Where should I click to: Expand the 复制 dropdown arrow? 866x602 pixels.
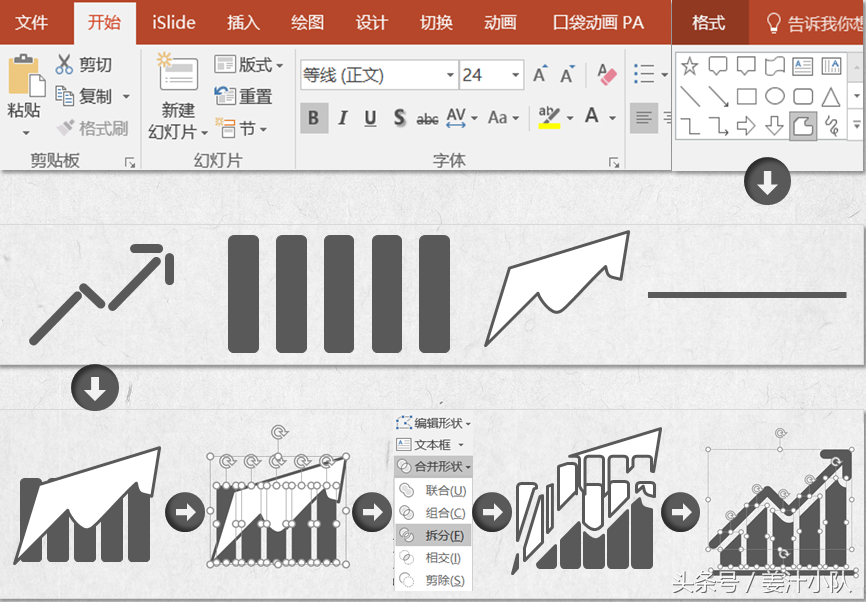[x=126, y=97]
